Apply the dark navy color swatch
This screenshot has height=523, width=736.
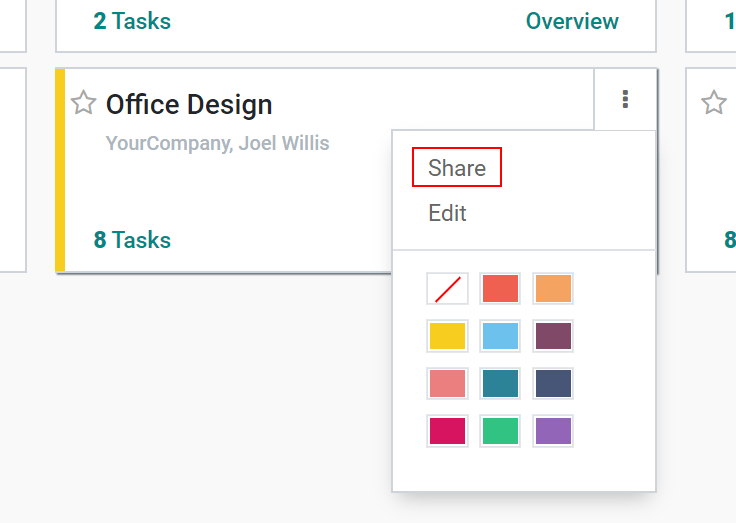553,383
